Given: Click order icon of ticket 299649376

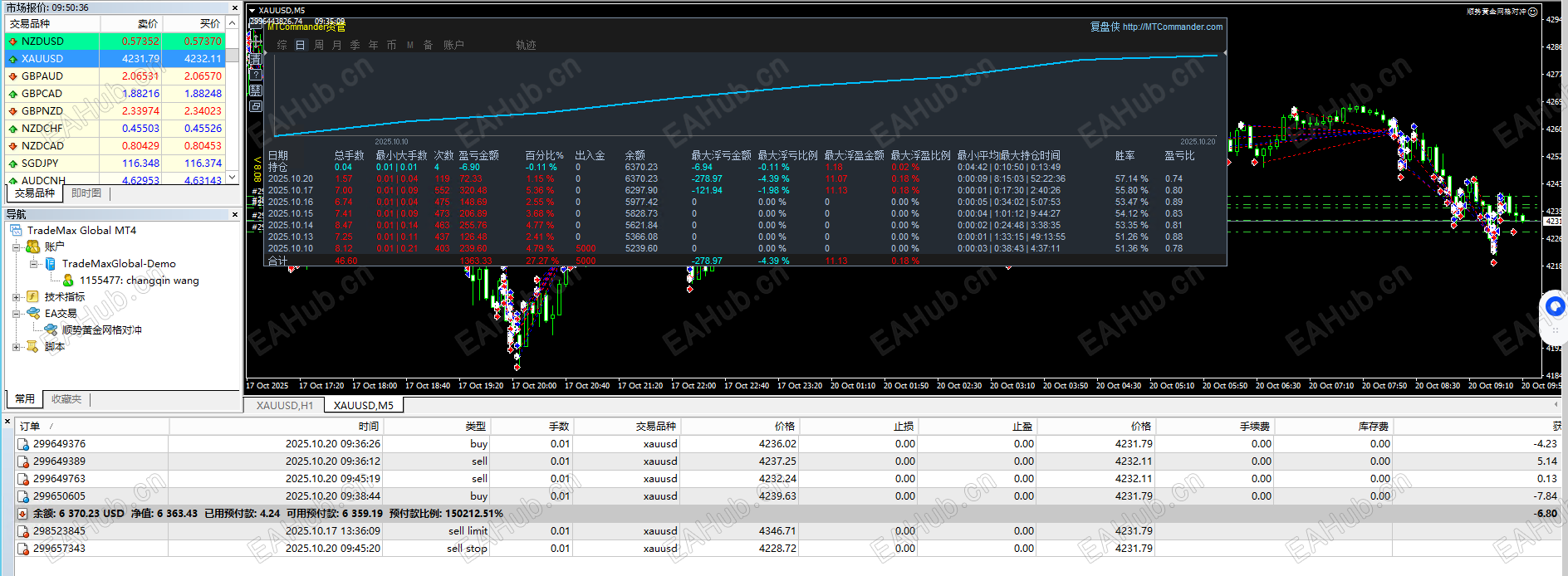Looking at the screenshot, I should (x=23, y=444).
